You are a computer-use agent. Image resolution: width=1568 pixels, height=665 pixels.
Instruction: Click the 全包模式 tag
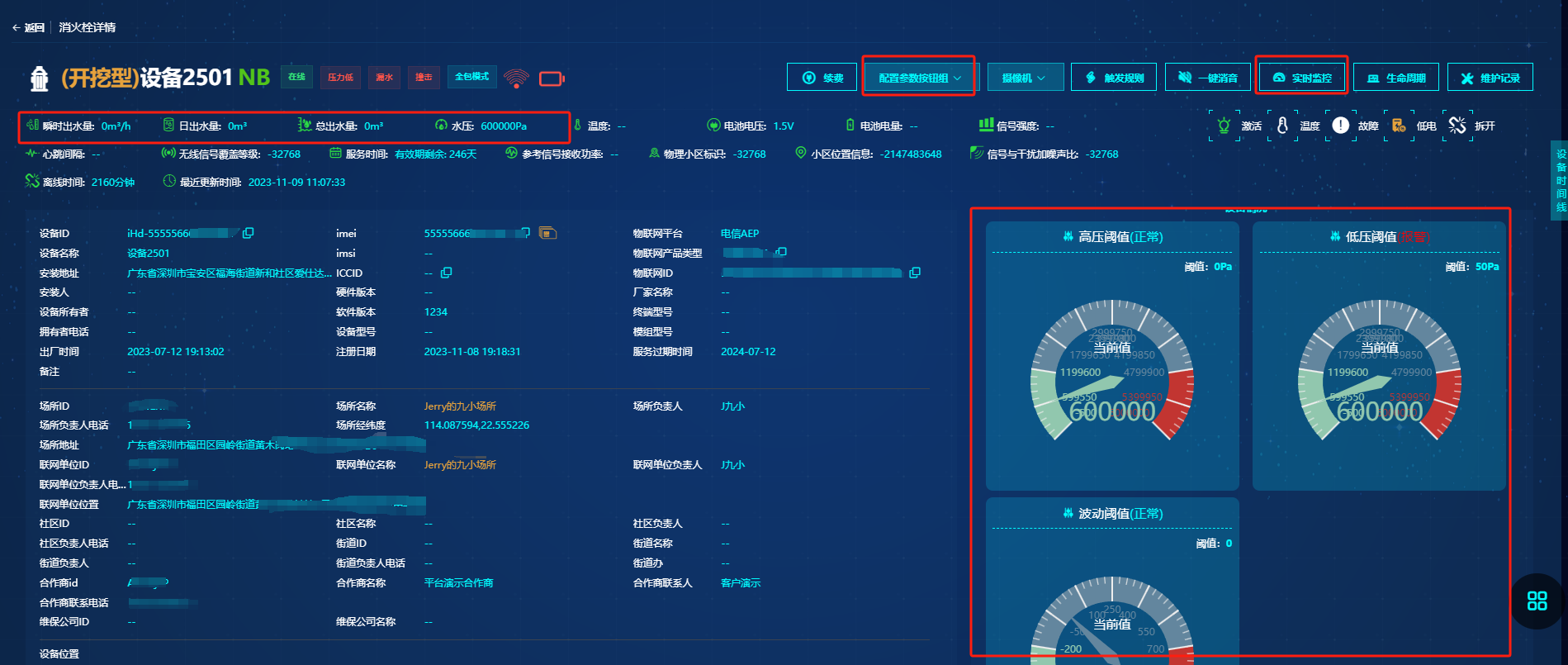pyautogui.click(x=471, y=77)
